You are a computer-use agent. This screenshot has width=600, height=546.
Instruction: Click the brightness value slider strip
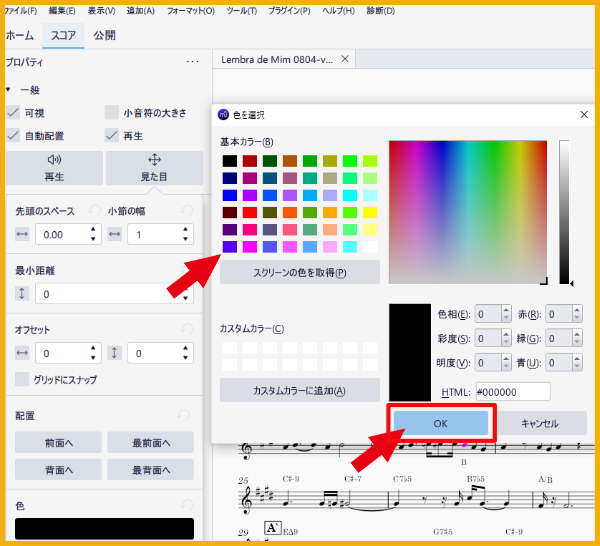pyautogui.click(x=564, y=212)
